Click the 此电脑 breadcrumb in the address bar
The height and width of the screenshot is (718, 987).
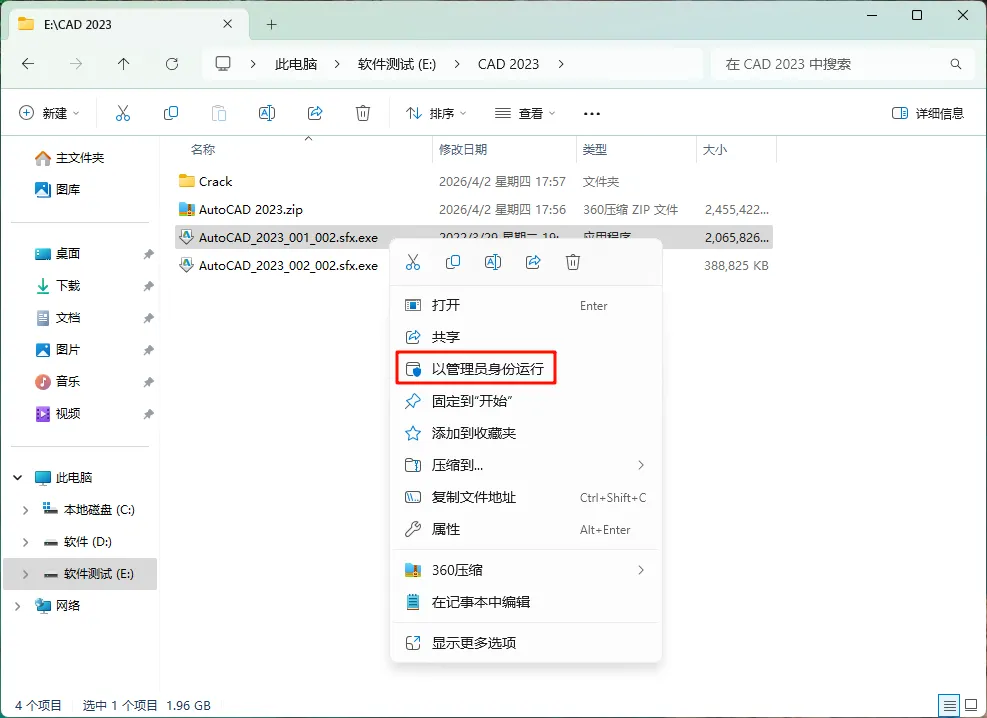296,64
